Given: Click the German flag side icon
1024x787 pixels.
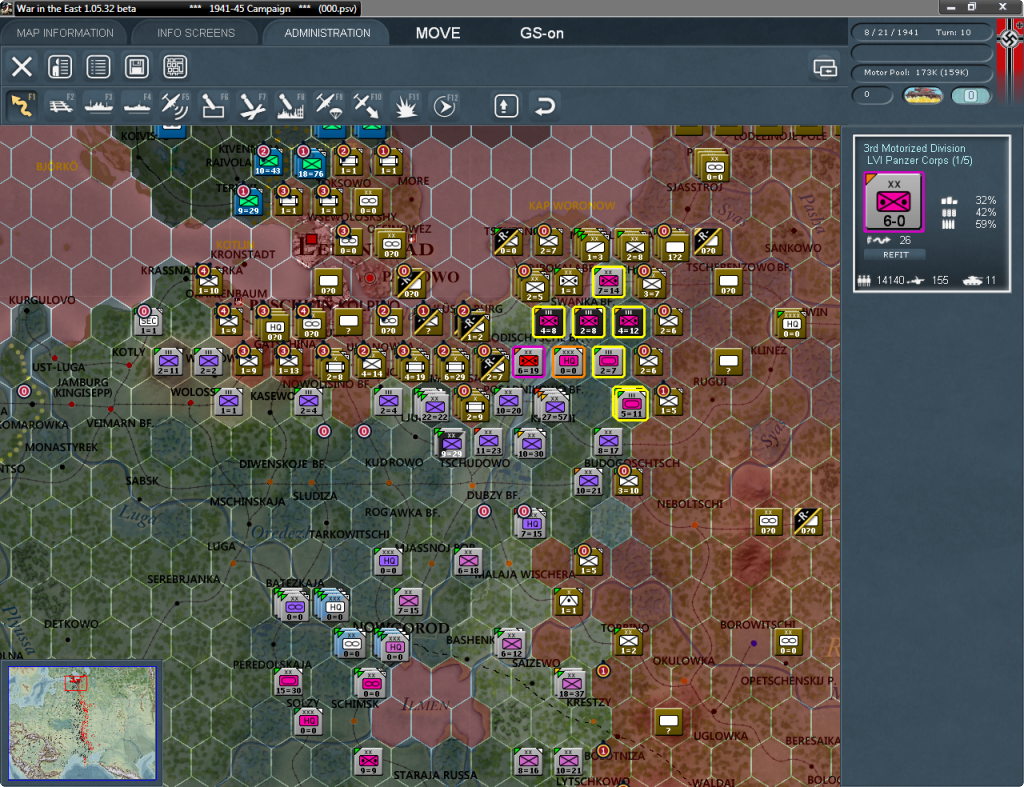Looking at the screenshot, I should click(x=1010, y=39).
